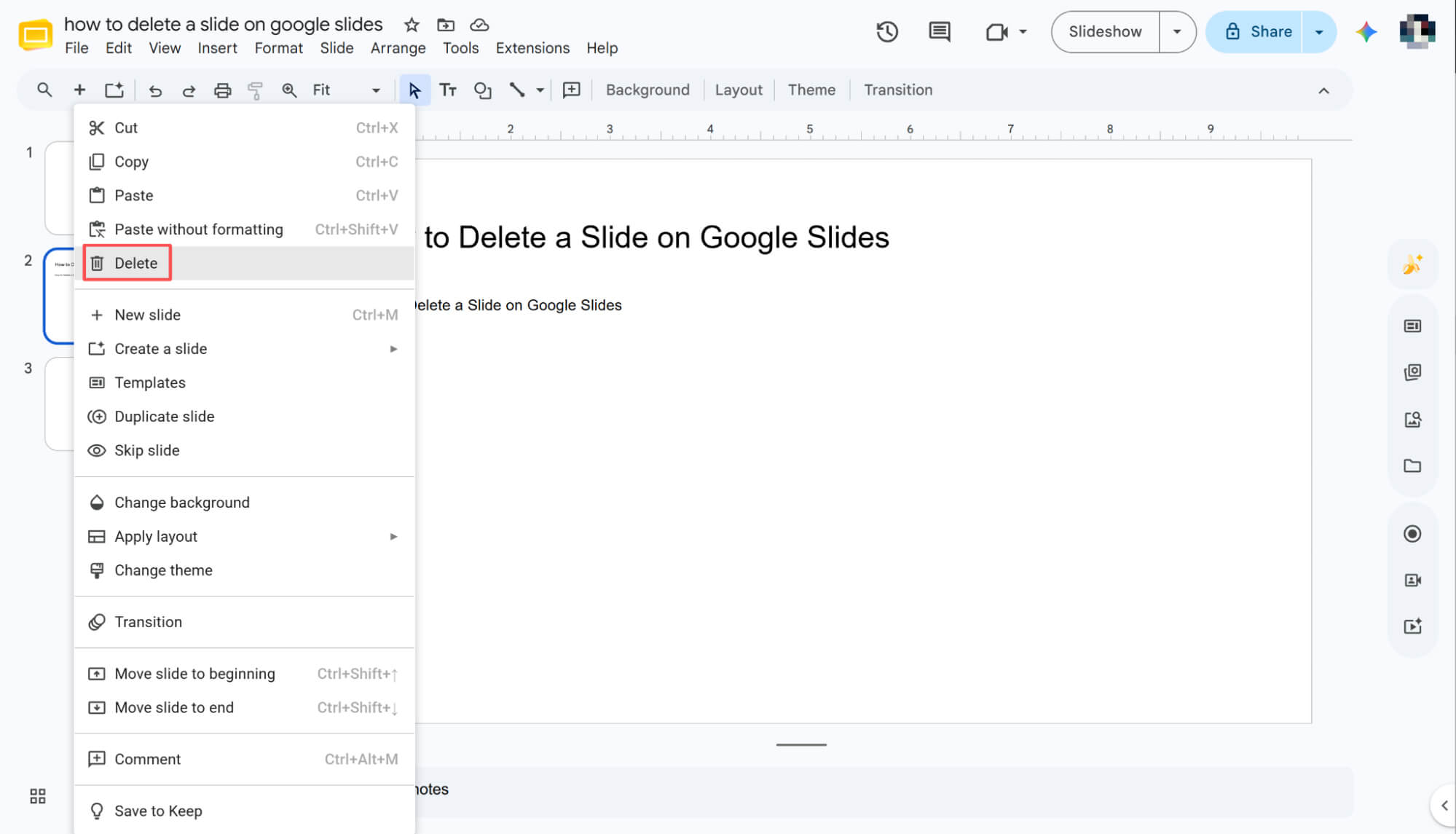The width and height of the screenshot is (1456, 834).
Task: Open the Extensions menu
Action: click(532, 48)
